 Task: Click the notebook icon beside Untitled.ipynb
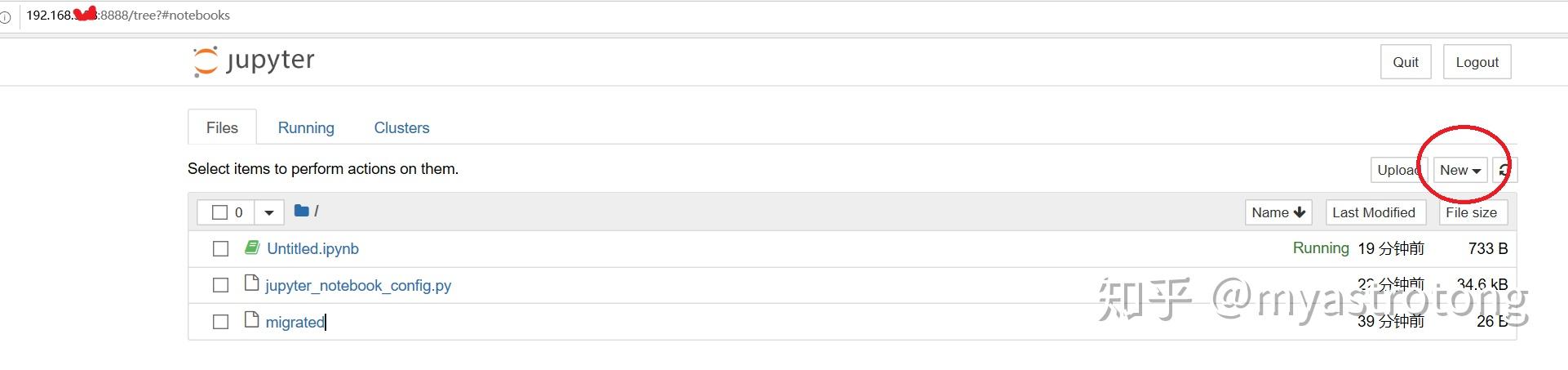(252, 247)
